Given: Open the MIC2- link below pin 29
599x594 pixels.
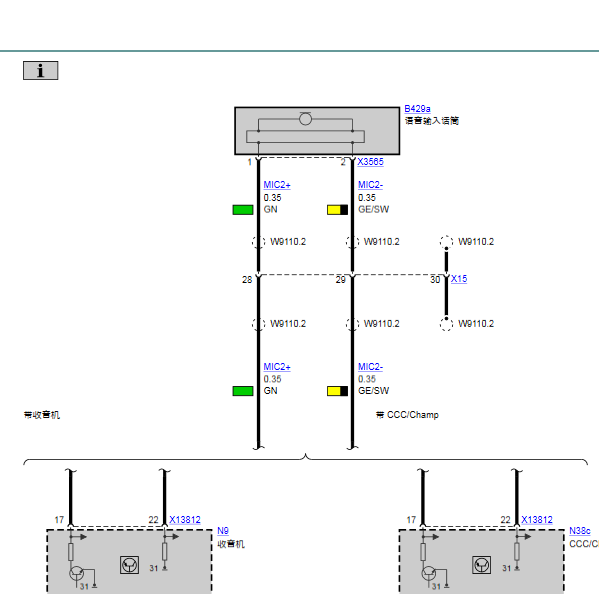Looking at the screenshot, I should pos(370,367).
